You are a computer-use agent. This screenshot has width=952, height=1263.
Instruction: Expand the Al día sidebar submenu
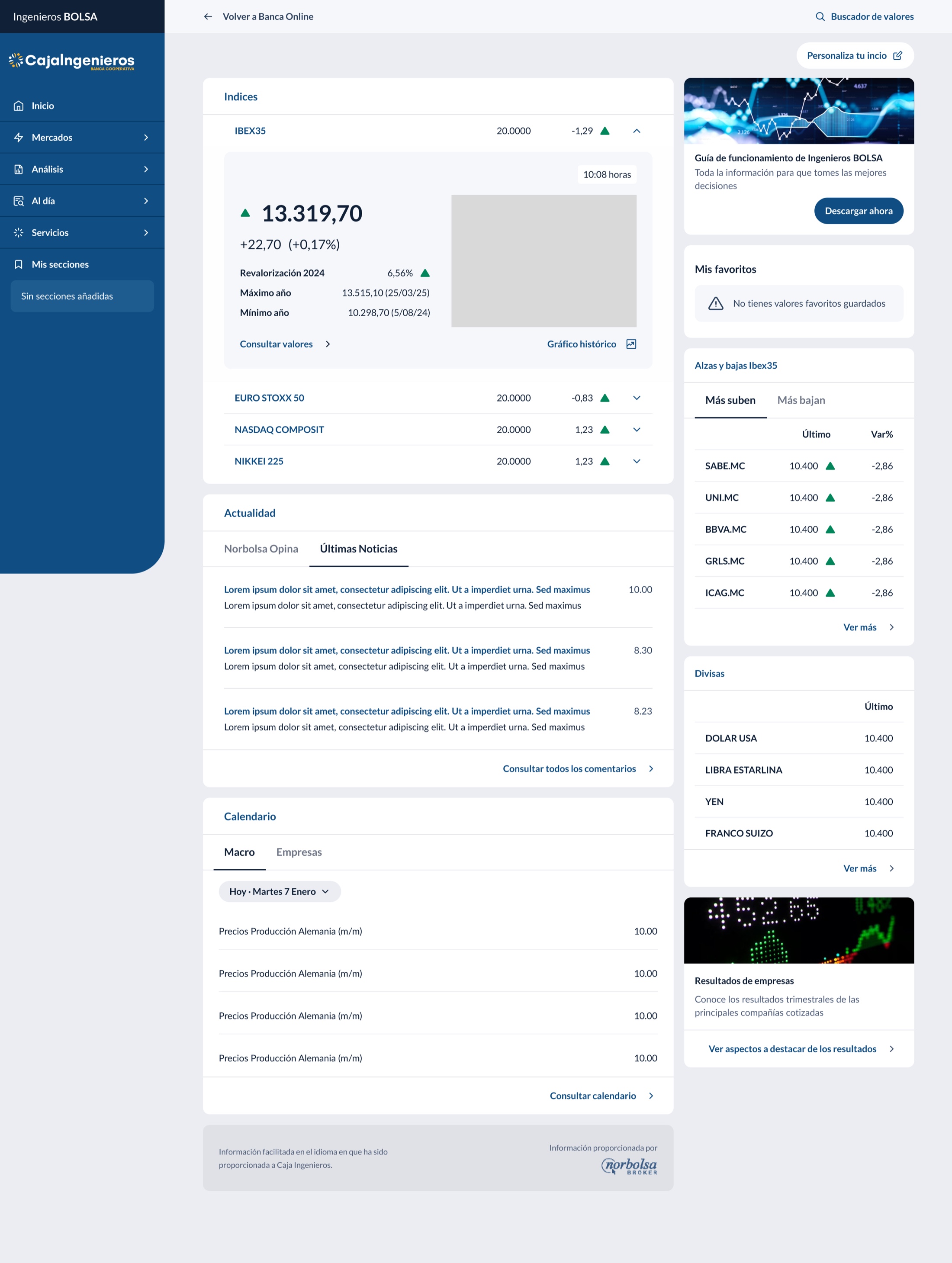[x=146, y=201]
